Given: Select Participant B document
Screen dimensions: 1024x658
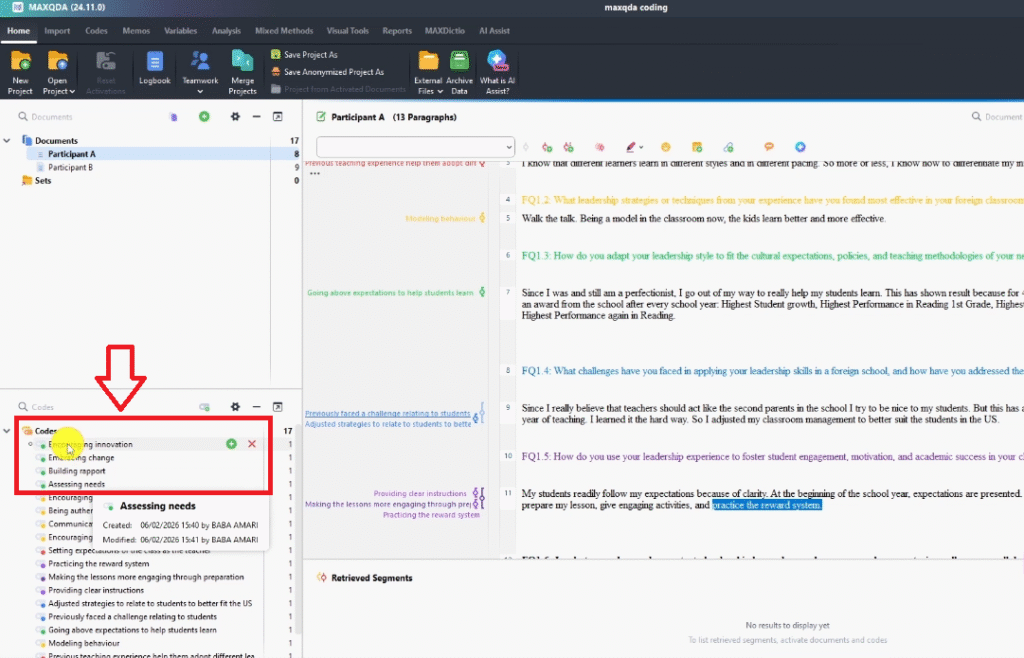Looking at the screenshot, I should (71, 168).
